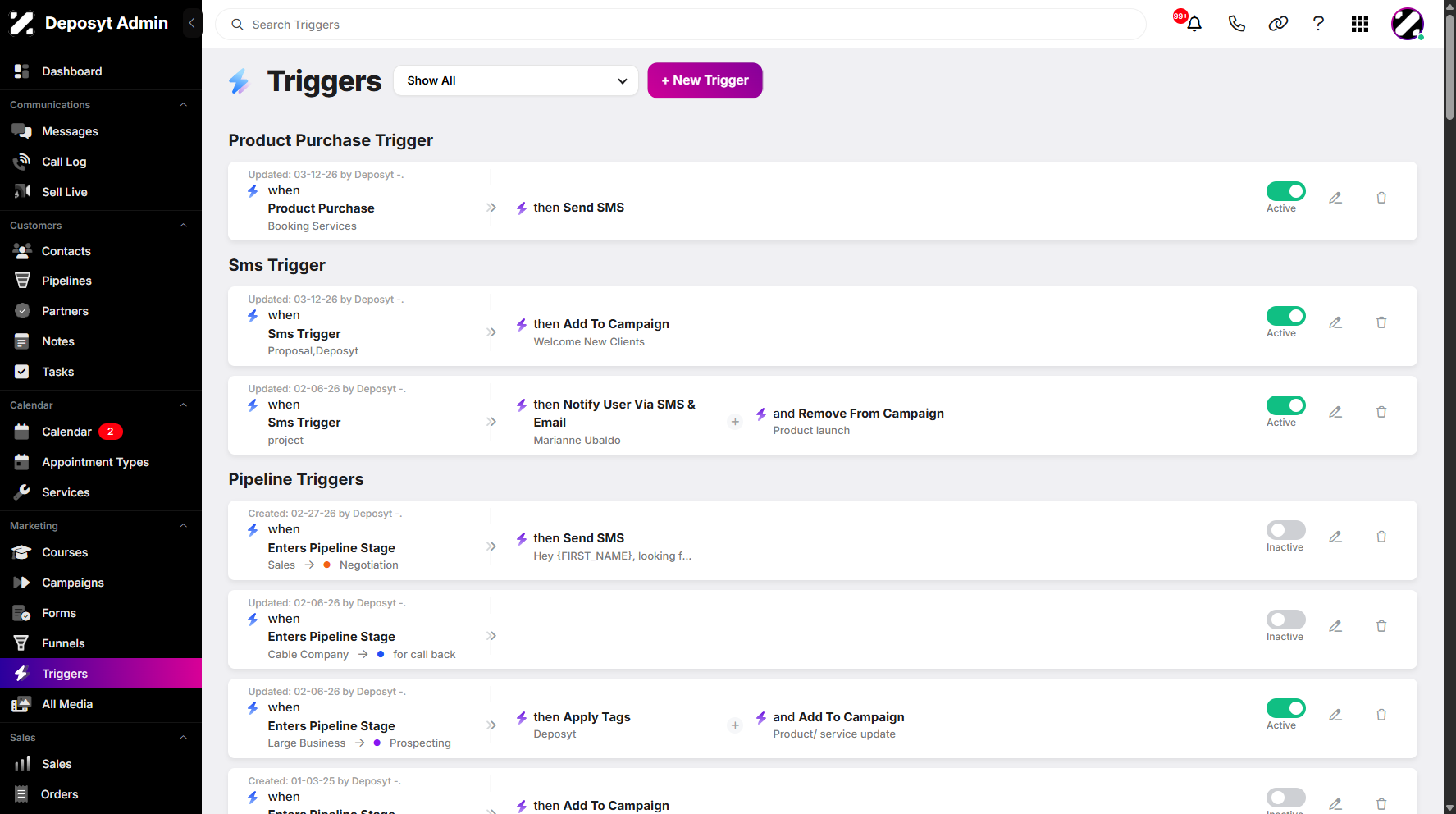Viewport: 1456px width, 814px height.
Task: Deactivate the Large Business Prospecting trigger
Action: [x=1285, y=708]
